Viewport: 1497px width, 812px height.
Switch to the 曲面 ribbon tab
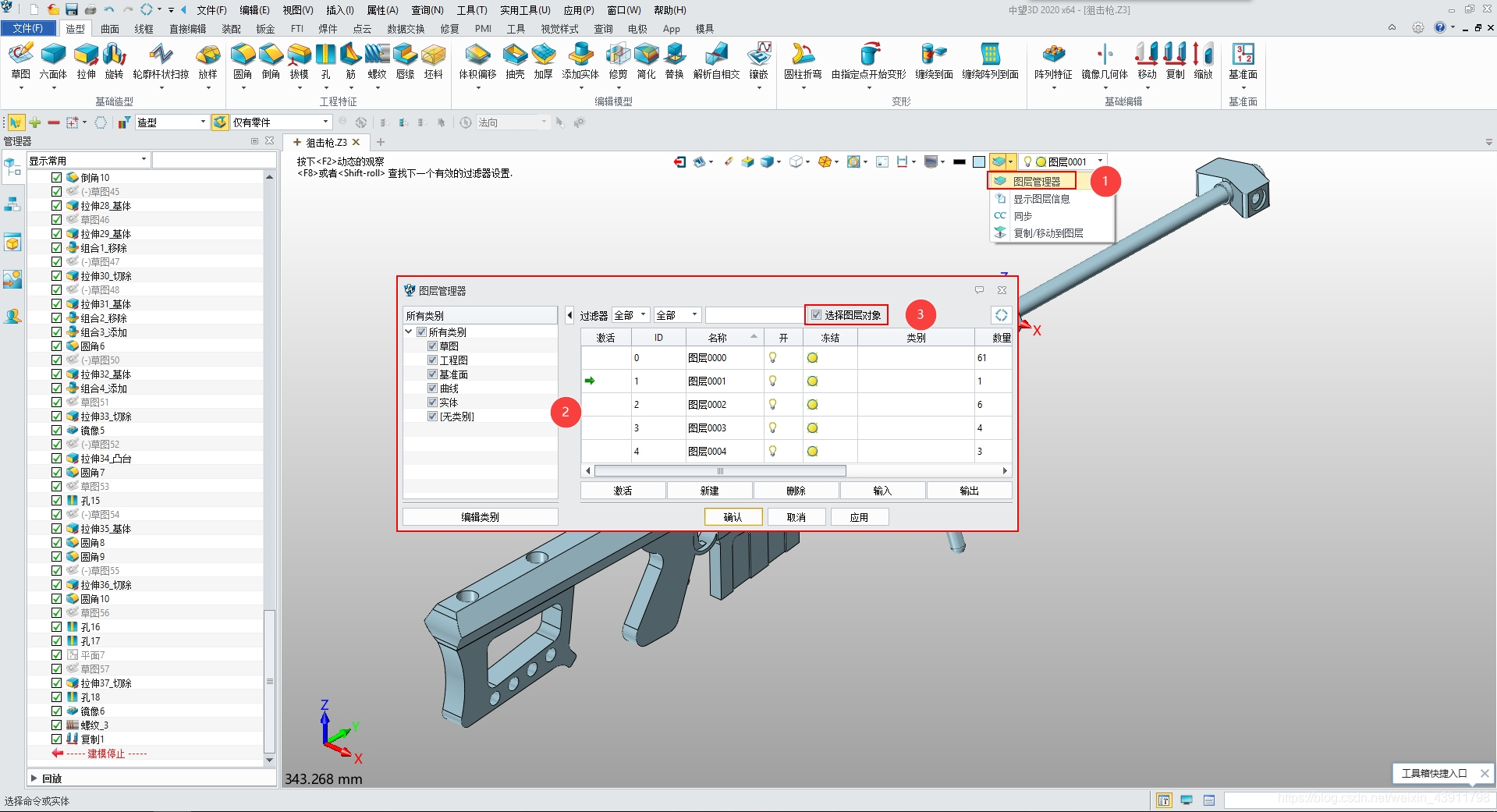[x=110, y=29]
